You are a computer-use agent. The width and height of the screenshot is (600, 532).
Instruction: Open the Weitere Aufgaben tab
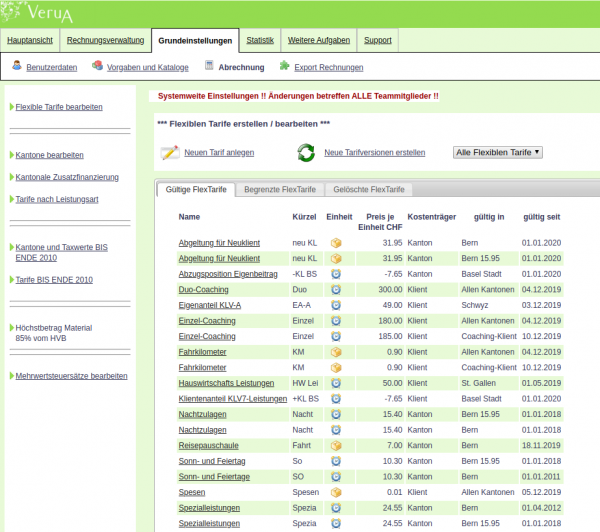pyautogui.click(x=319, y=40)
